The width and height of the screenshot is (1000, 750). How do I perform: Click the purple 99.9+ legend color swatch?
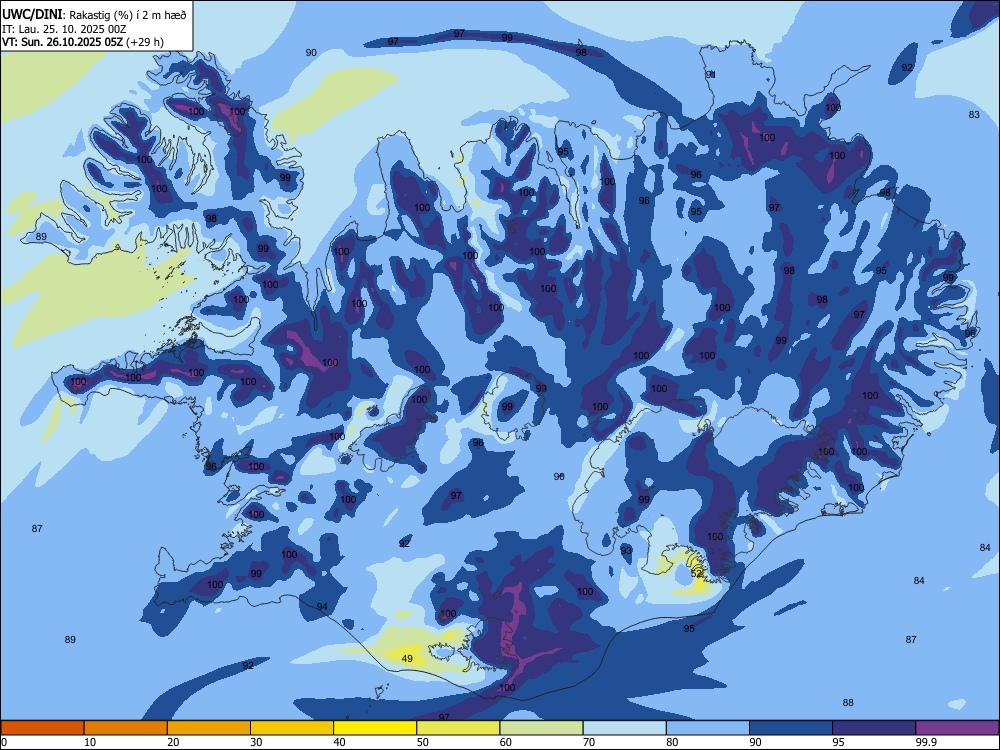point(957,728)
